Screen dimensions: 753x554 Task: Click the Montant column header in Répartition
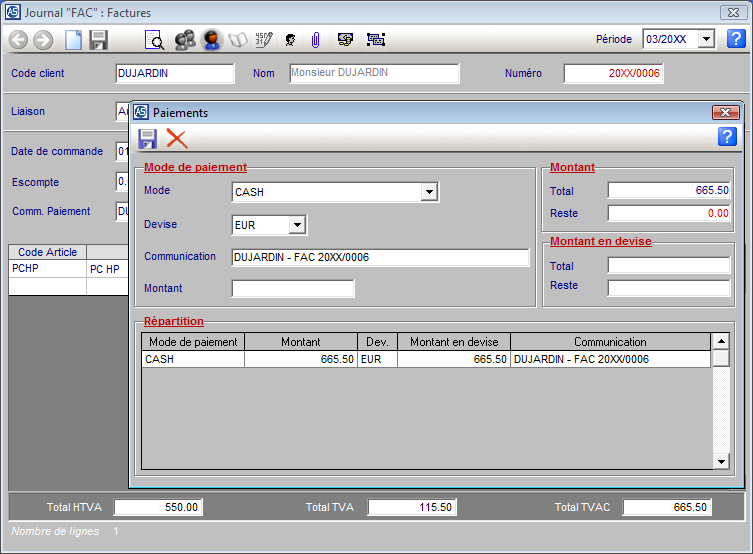pos(300,342)
